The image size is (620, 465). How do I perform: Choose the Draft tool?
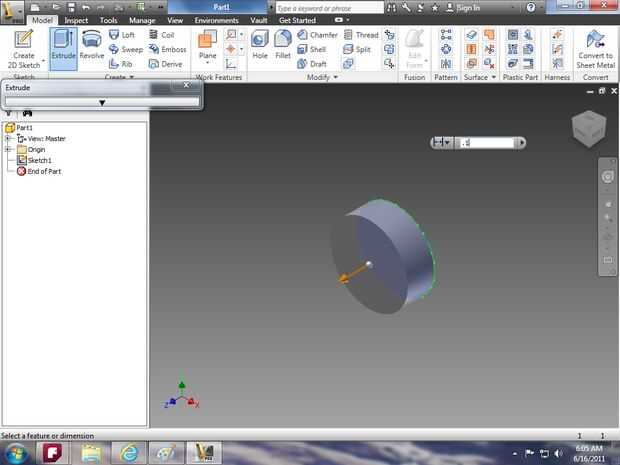point(312,64)
